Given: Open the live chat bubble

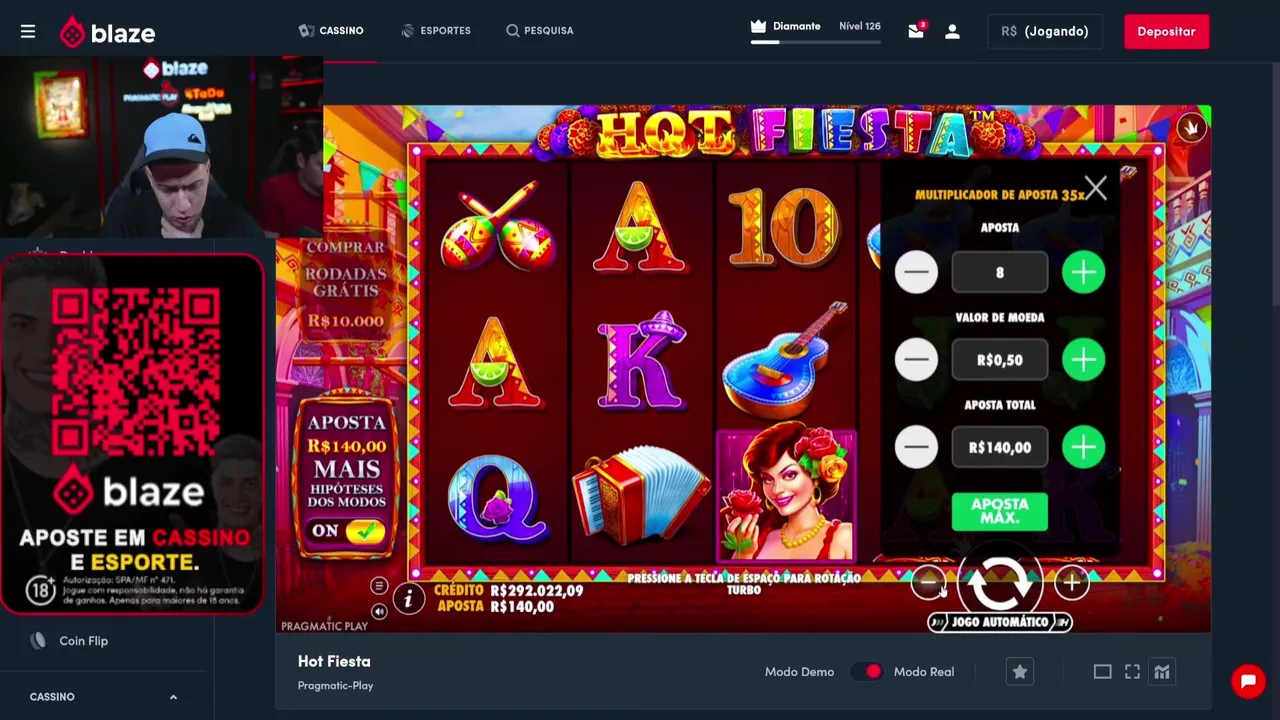Looking at the screenshot, I should [x=1248, y=682].
